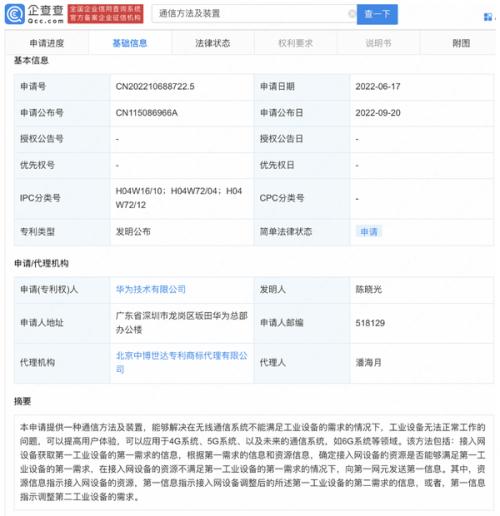The image size is (500, 516).
Task: Click the blue icon at top right
Action: point(488,17)
